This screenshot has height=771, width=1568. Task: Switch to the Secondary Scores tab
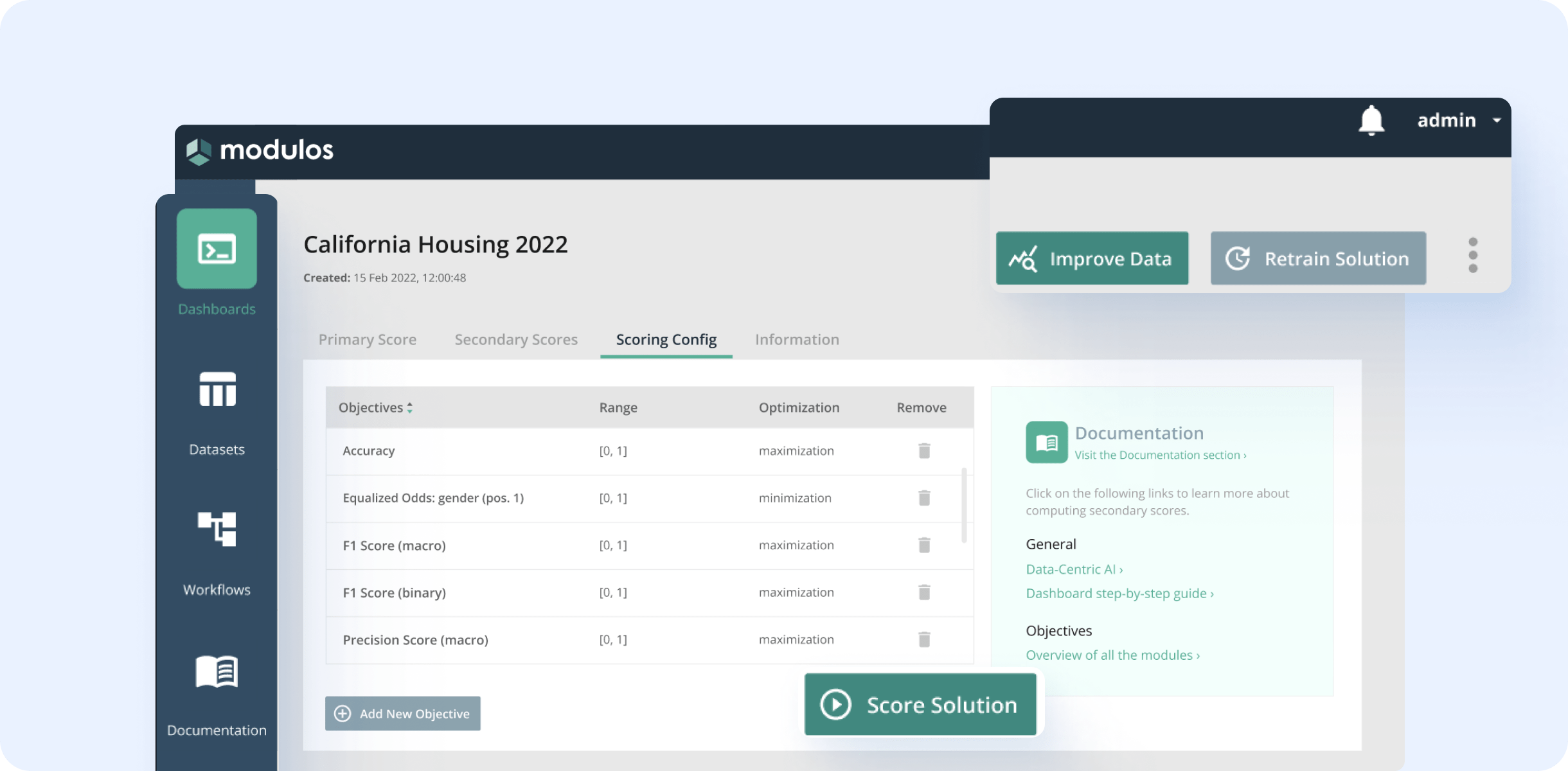coord(516,339)
